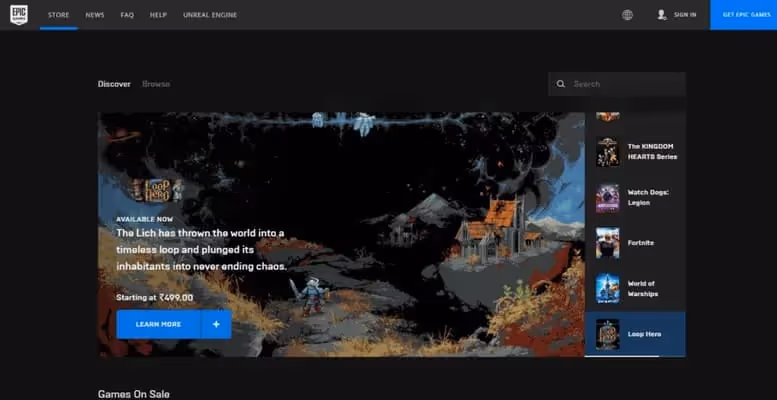Switch to the Browse tab

point(156,84)
